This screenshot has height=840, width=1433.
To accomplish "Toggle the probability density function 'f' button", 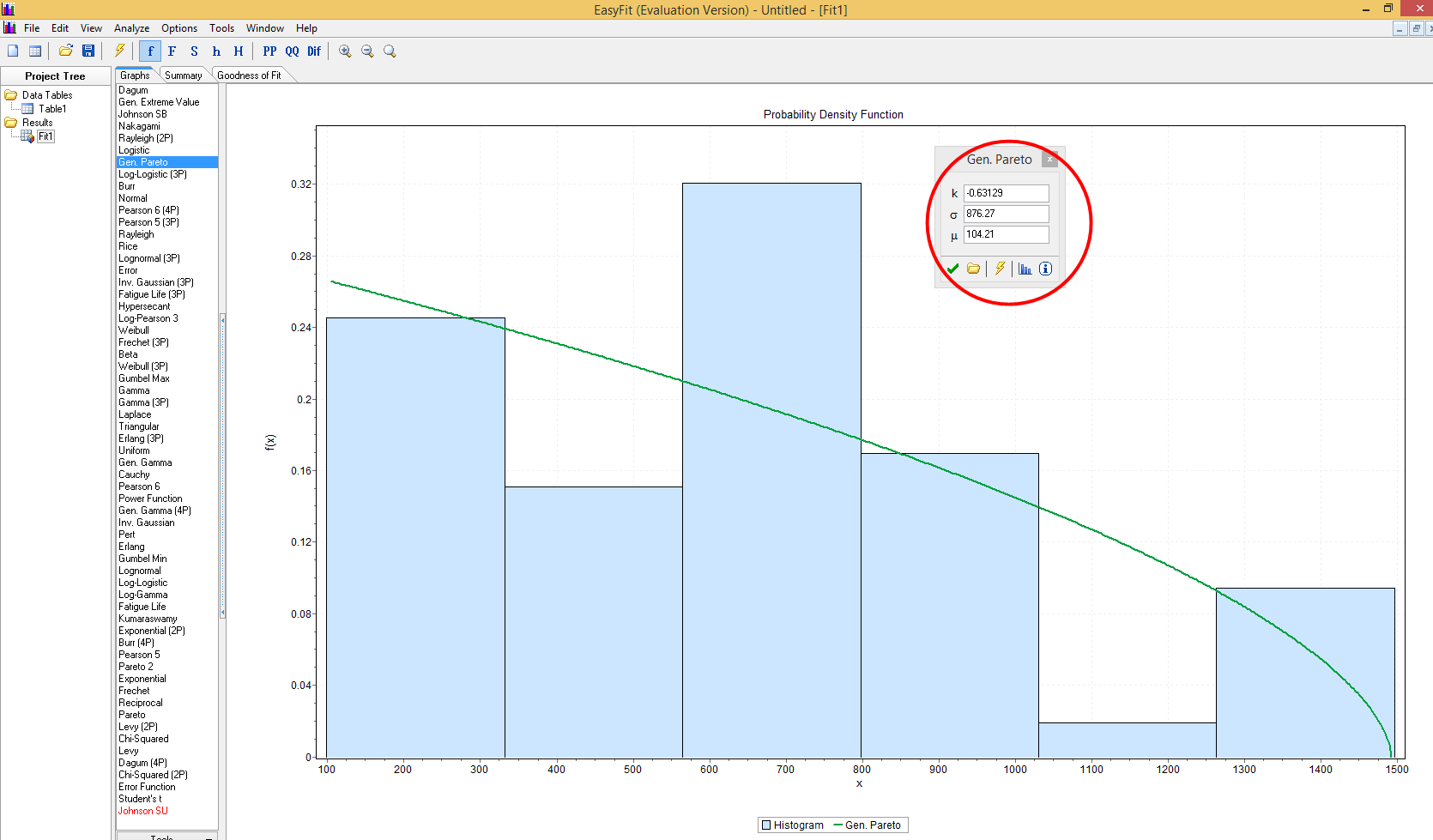I will 150,51.
